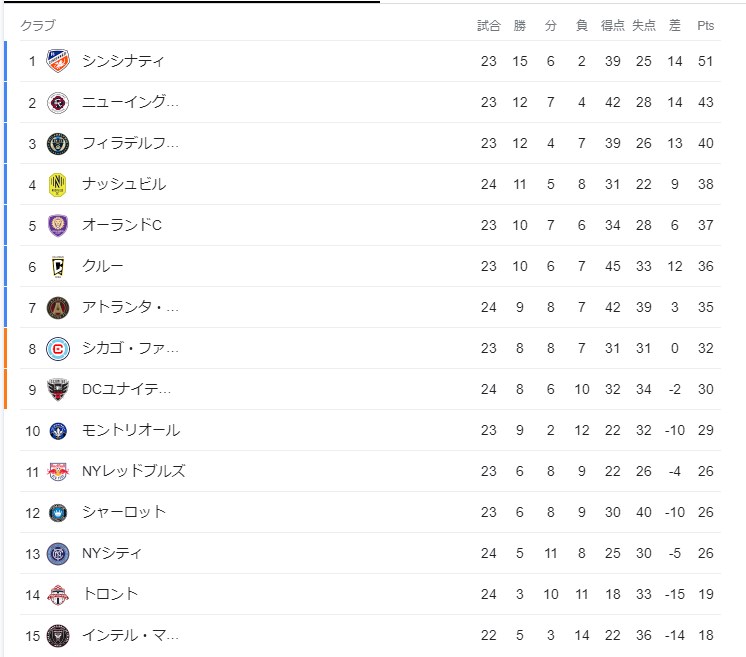
Task: Click the FC Cincinnati club crest icon
Action: (58, 61)
